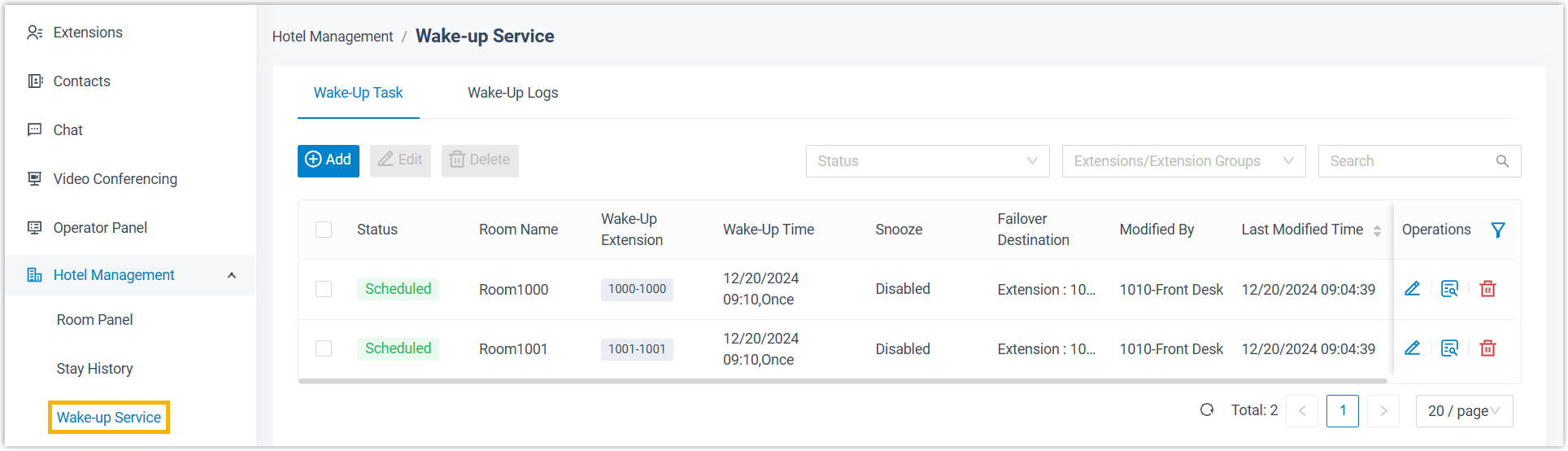Change the 20 / page size dropdown
The height and width of the screenshot is (451, 1568).
(1464, 411)
